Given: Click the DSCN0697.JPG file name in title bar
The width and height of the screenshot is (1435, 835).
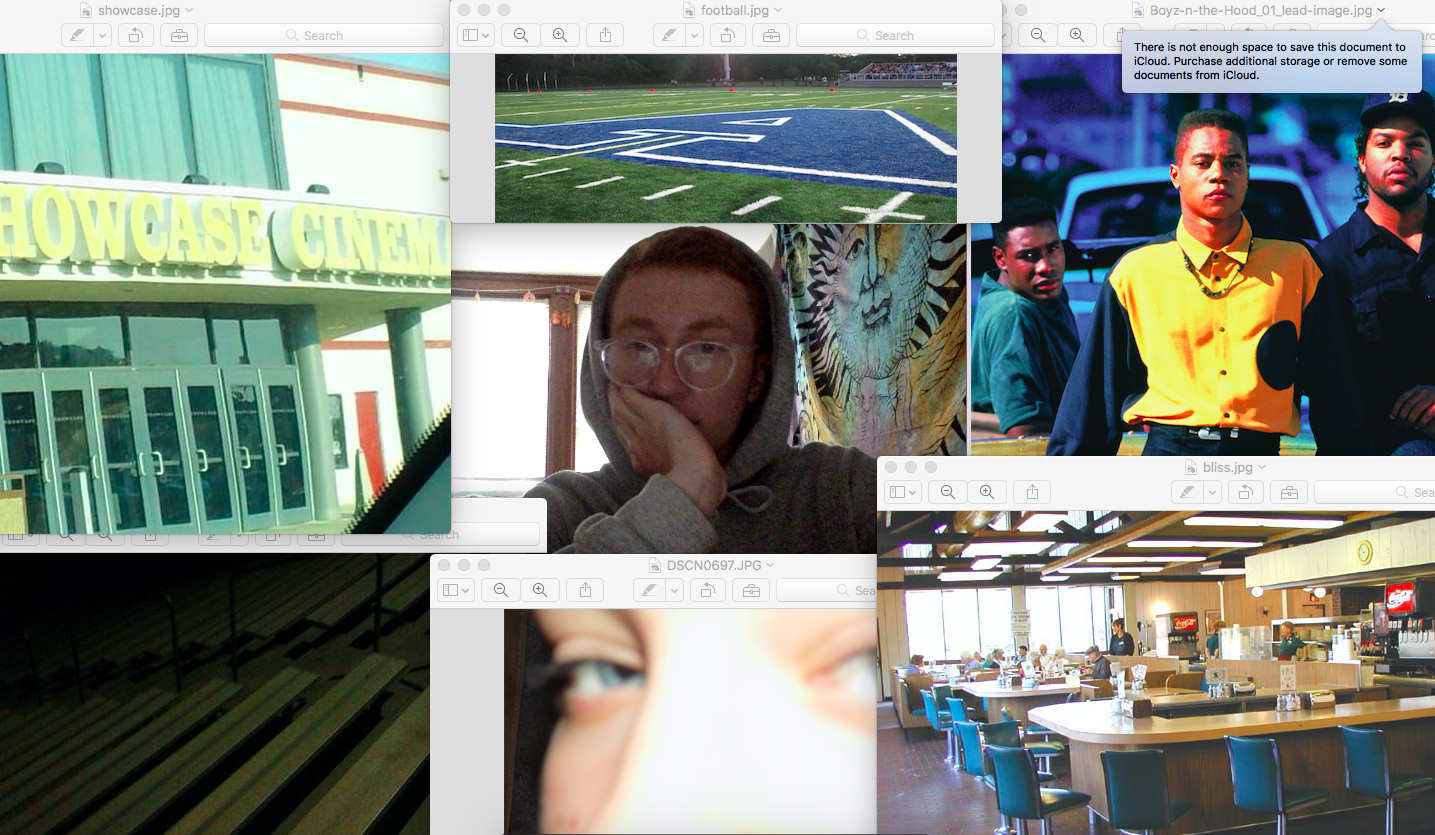Looking at the screenshot, I should tap(714, 566).
